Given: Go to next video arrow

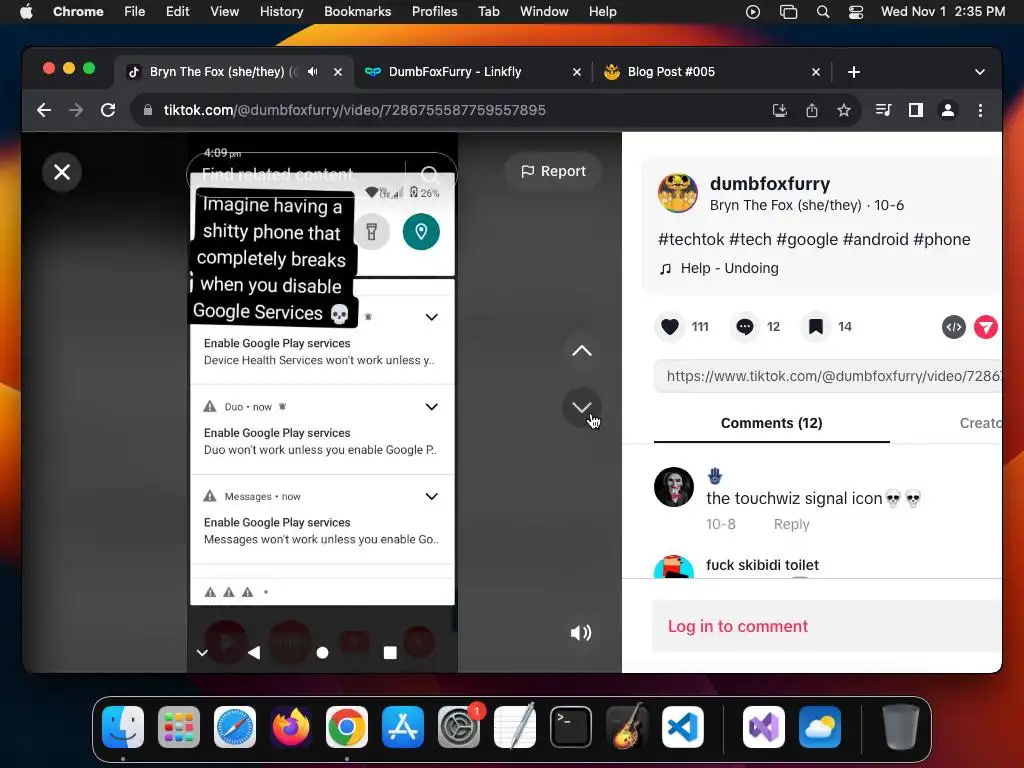Looking at the screenshot, I should coord(581,407).
